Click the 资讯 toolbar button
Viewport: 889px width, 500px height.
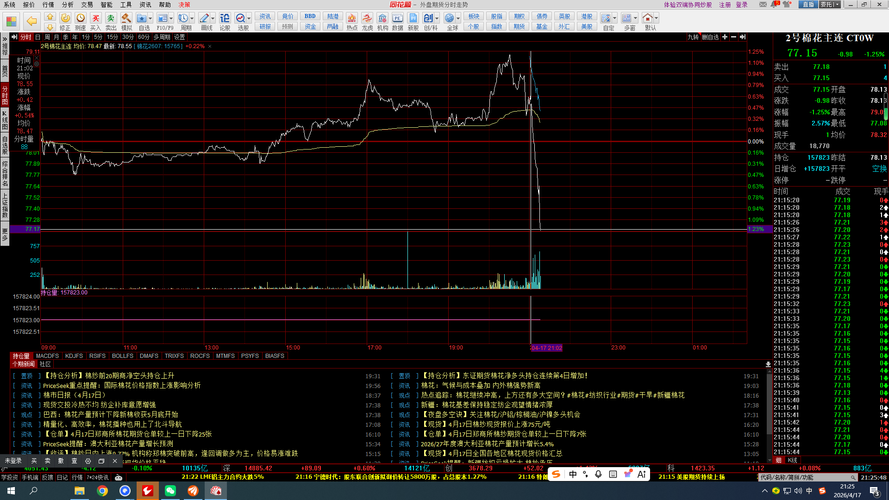265,16
